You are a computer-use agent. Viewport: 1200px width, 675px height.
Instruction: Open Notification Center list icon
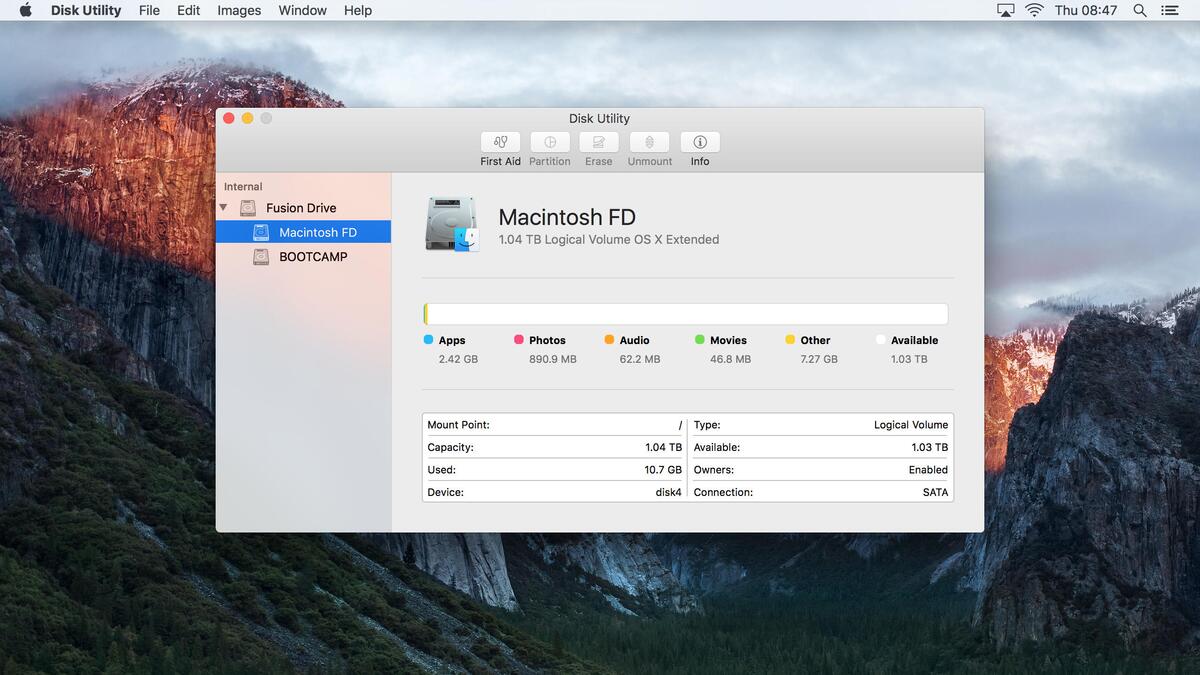[x=1169, y=10]
